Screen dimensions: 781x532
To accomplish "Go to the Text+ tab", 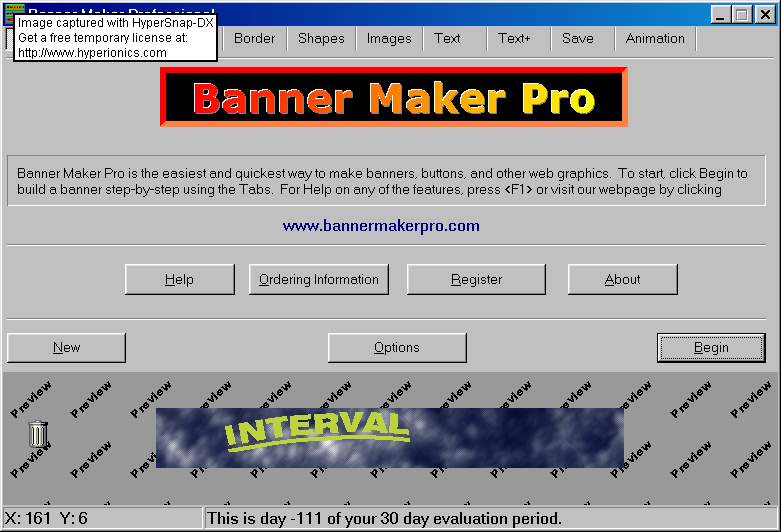I will point(515,39).
